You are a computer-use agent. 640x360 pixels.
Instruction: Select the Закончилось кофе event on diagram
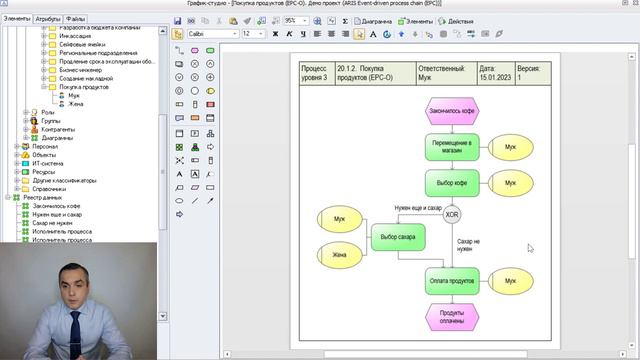452,111
